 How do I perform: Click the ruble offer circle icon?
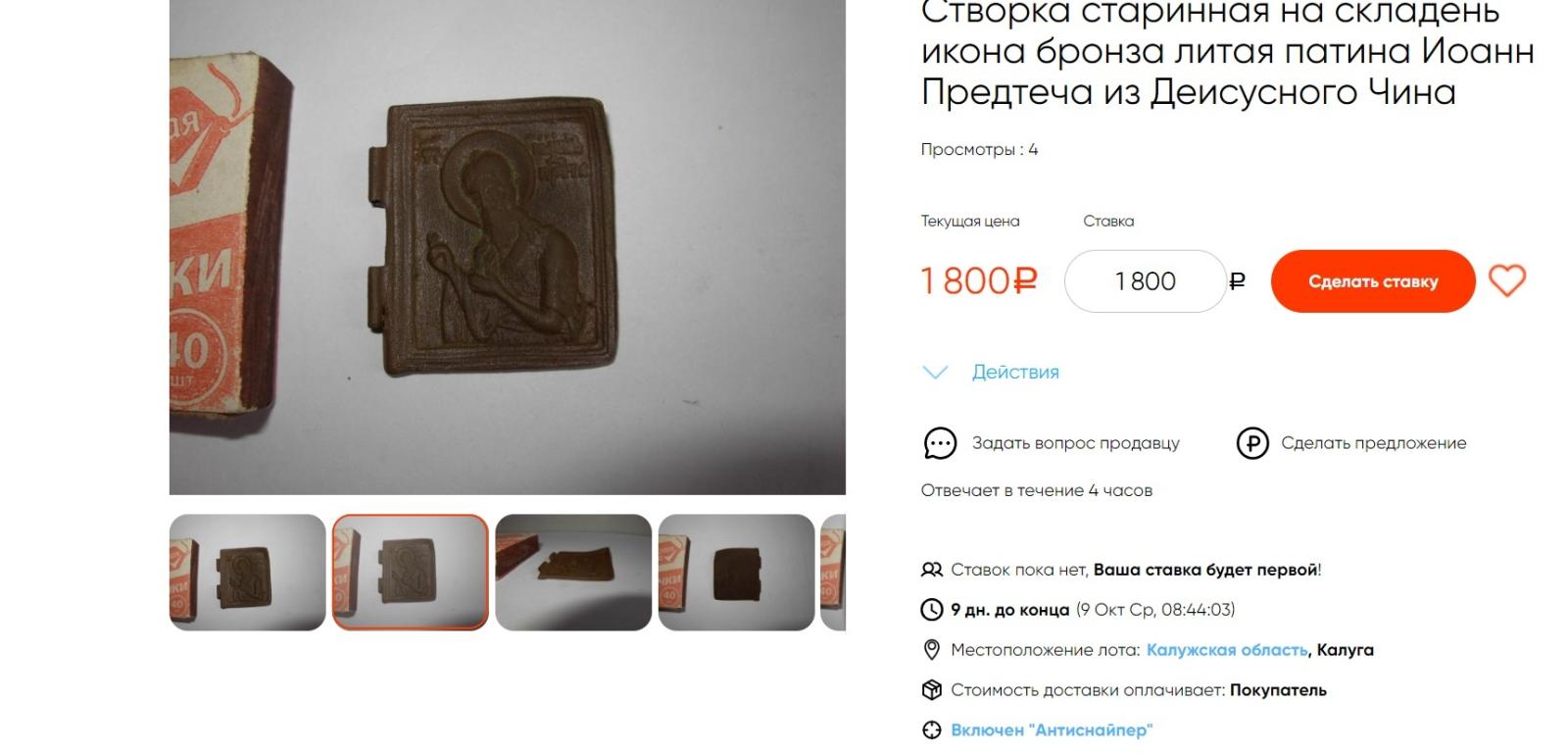tap(1252, 443)
